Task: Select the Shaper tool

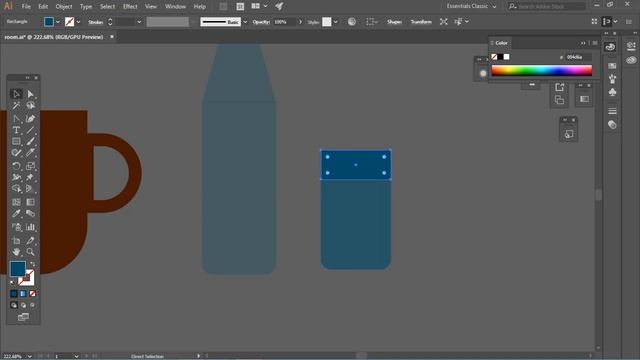Action: [x=16, y=153]
